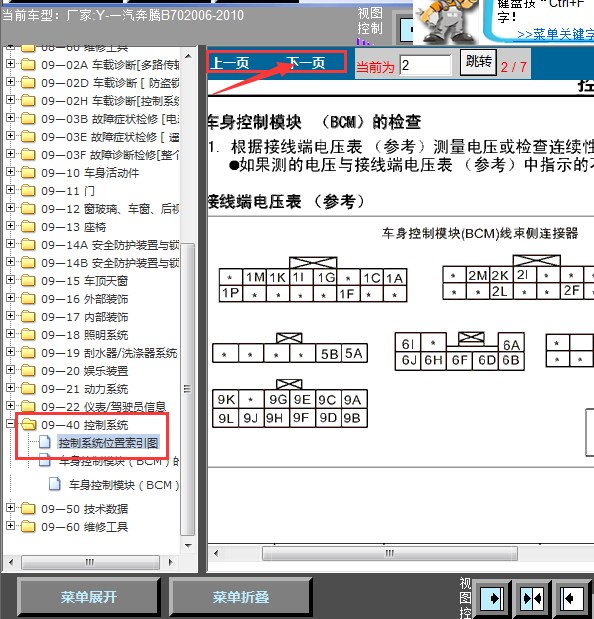Click the tree panel horizontal scrollbar thumb
The image size is (594, 619).
coord(90,562)
